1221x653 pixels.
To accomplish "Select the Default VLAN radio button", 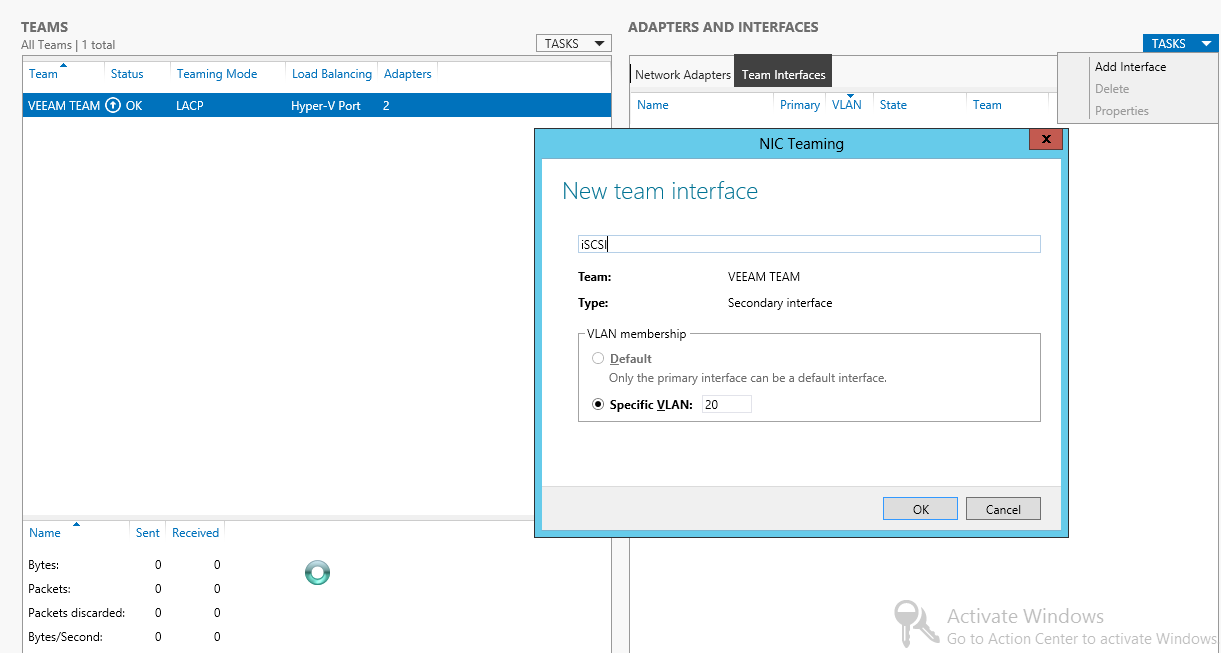I will [x=598, y=358].
